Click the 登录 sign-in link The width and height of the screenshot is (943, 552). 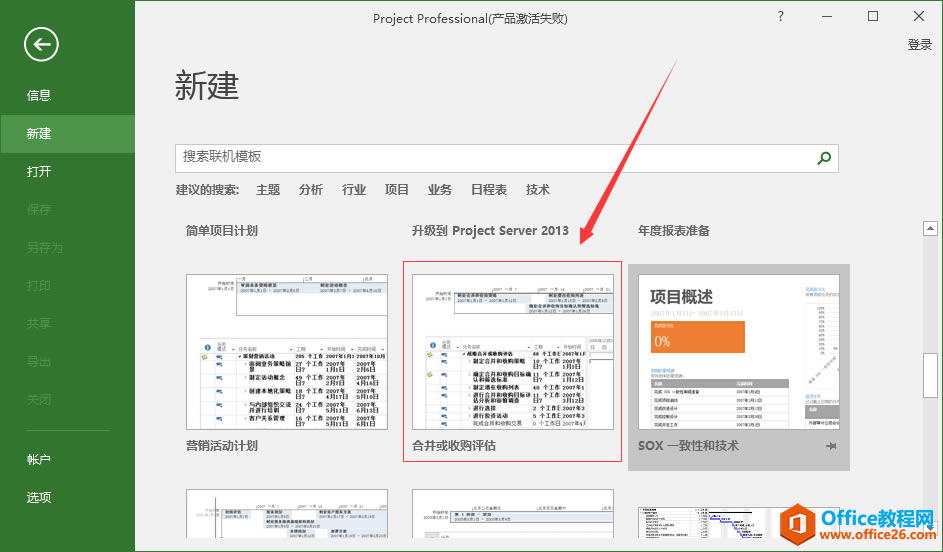pyautogui.click(x=919, y=45)
